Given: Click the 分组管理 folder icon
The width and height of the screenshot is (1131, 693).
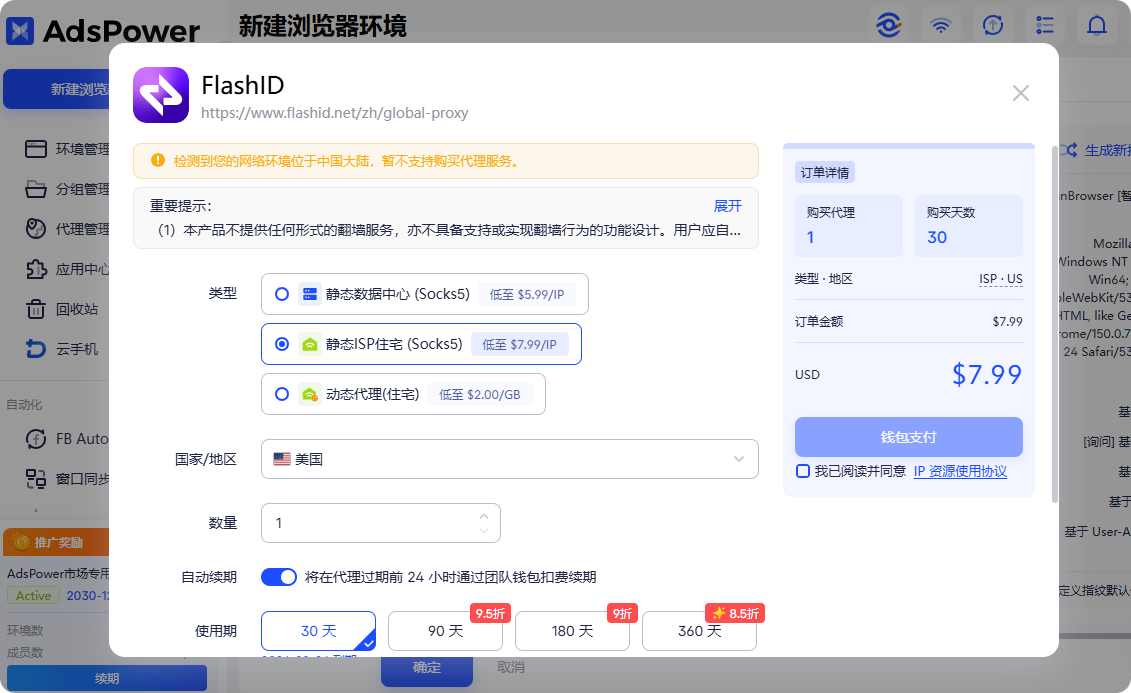Looking at the screenshot, I should [x=35, y=189].
